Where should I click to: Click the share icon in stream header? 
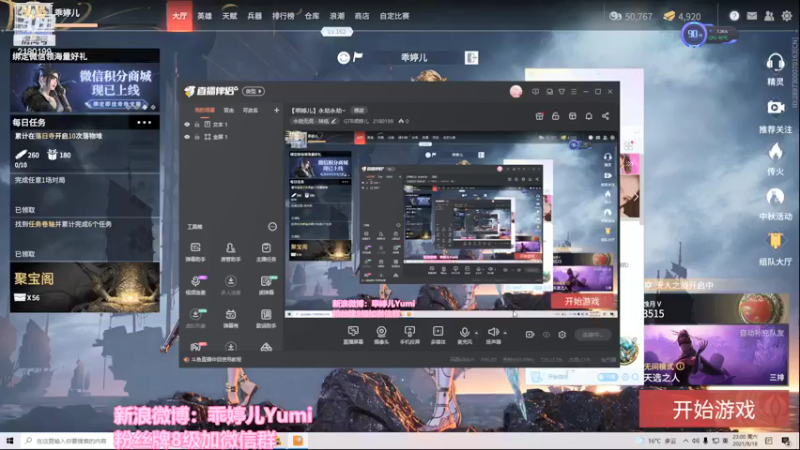pos(605,116)
